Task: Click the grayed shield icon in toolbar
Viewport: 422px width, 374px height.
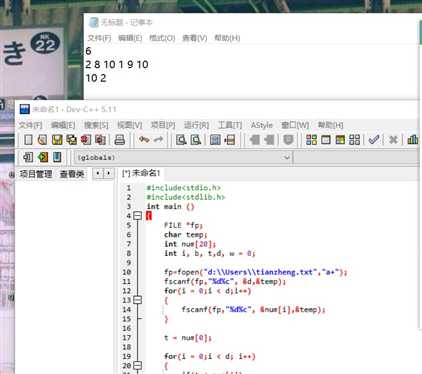Action: click(x=288, y=140)
